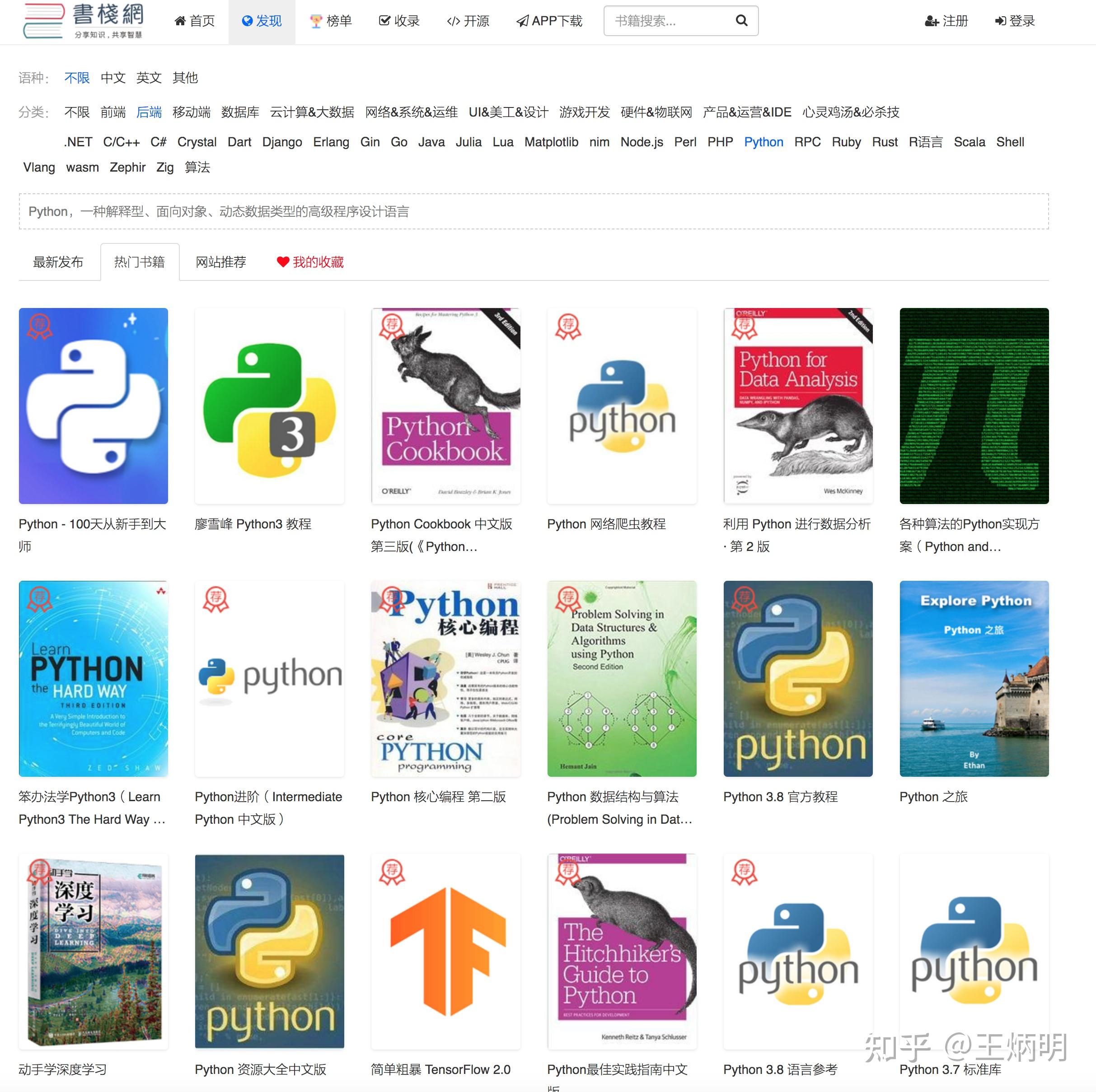
Task: Open 收录 submission navigation item
Action: click(399, 21)
